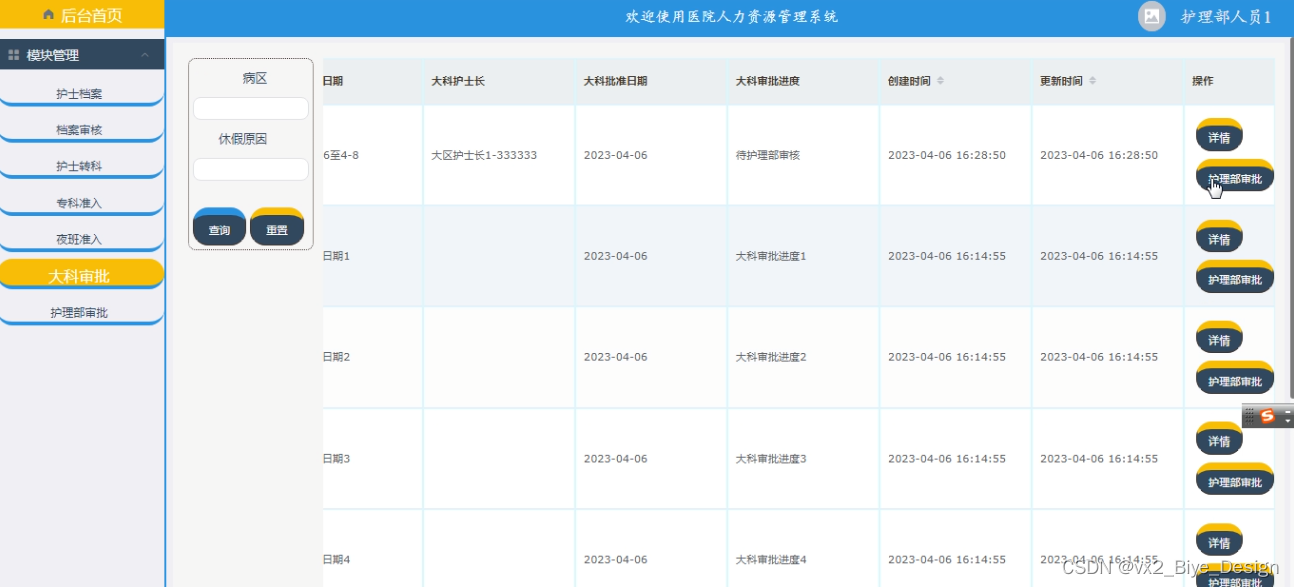Click the 重置 reset button
This screenshot has width=1294, height=587.
[x=277, y=227]
